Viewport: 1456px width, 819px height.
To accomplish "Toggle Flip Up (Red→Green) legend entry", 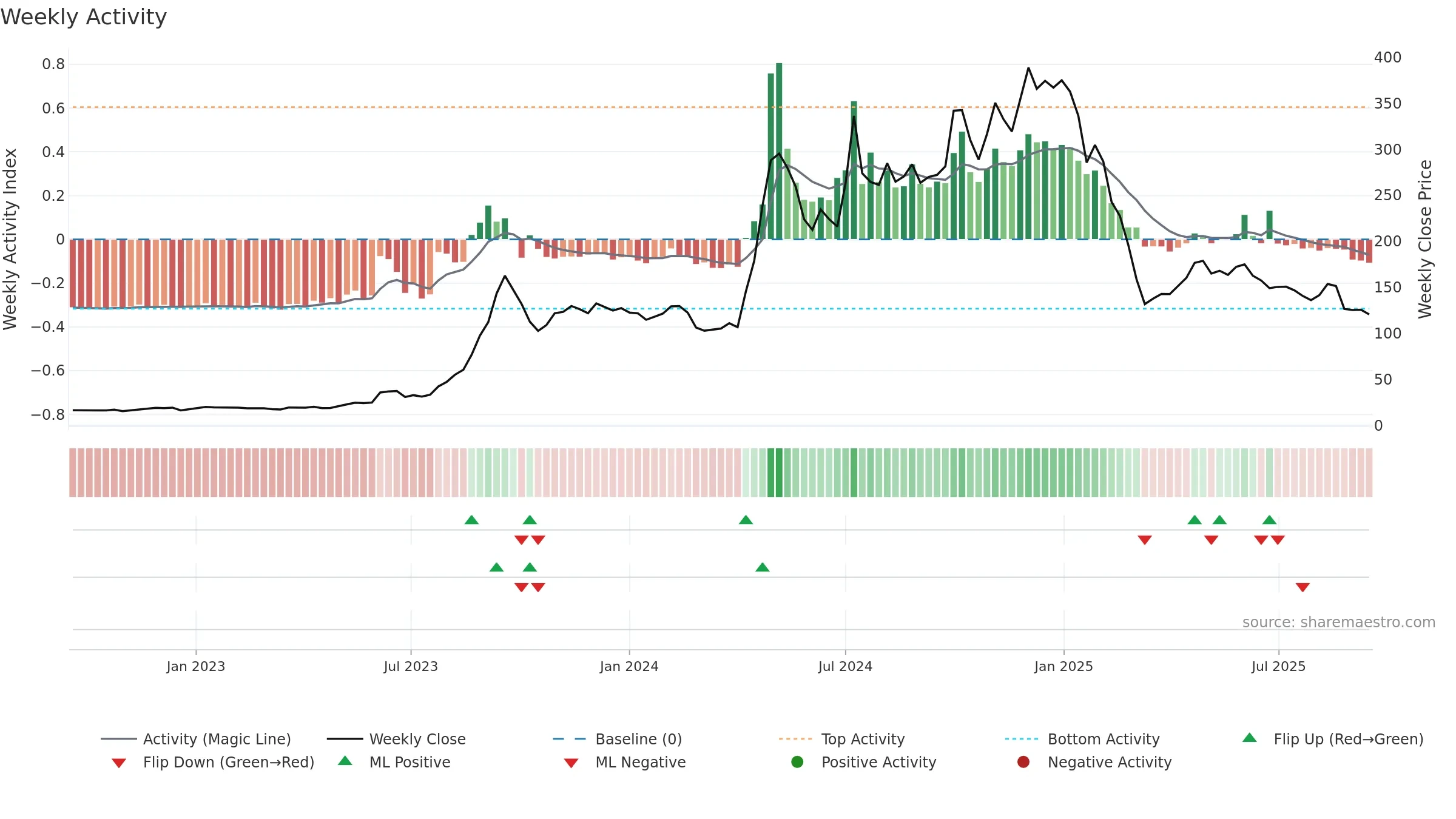I will (1332, 739).
